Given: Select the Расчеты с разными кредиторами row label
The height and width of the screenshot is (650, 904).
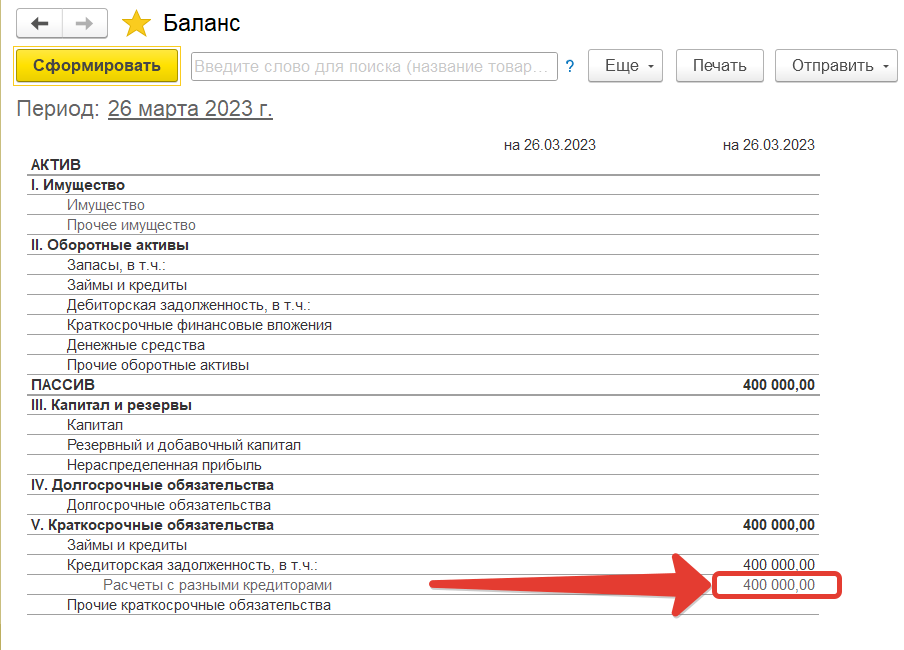Looking at the screenshot, I should click(x=217, y=585).
